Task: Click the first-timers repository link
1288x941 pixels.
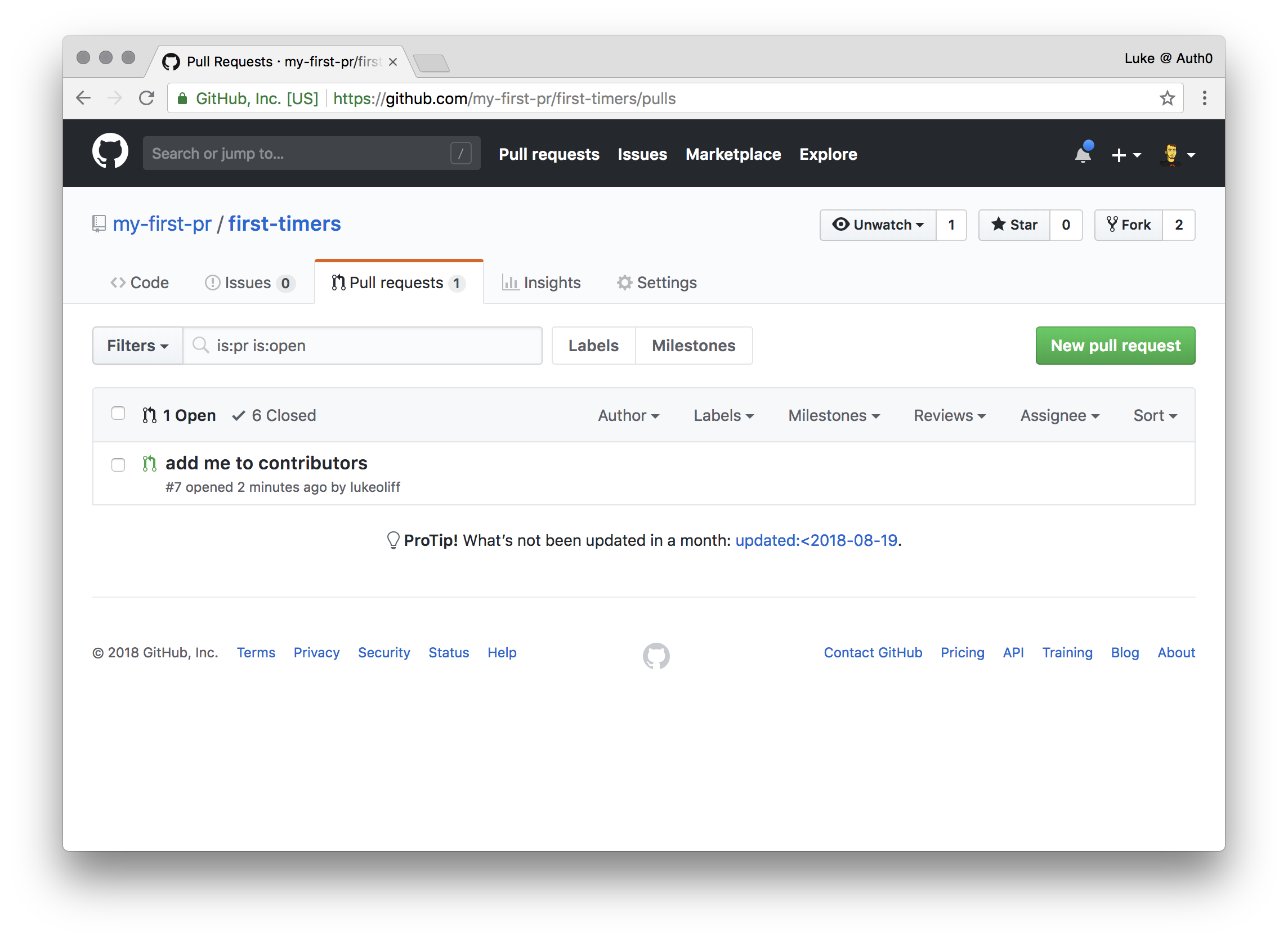Action: tap(285, 224)
